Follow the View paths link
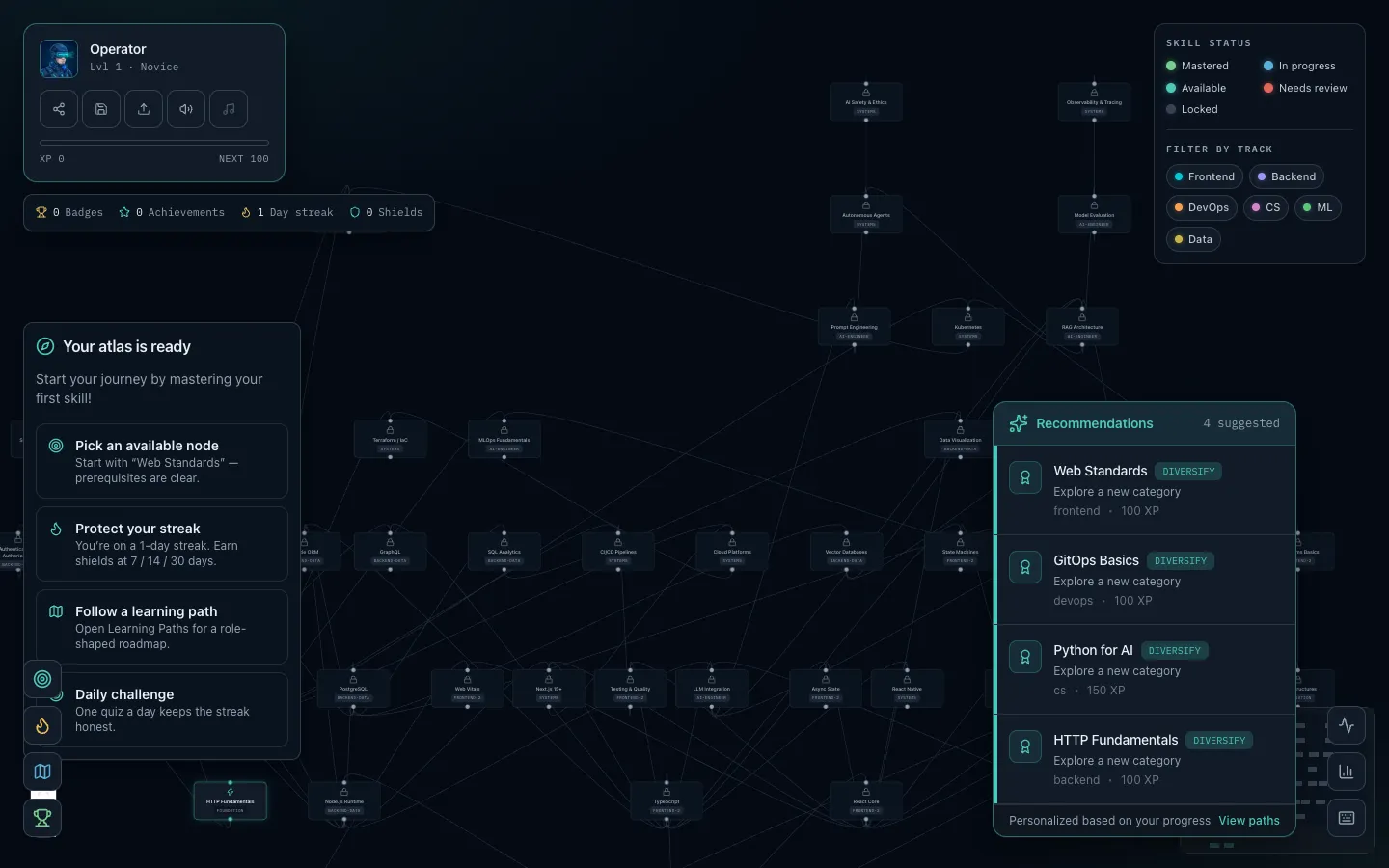The width and height of the screenshot is (1389, 868). click(x=1249, y=821)
